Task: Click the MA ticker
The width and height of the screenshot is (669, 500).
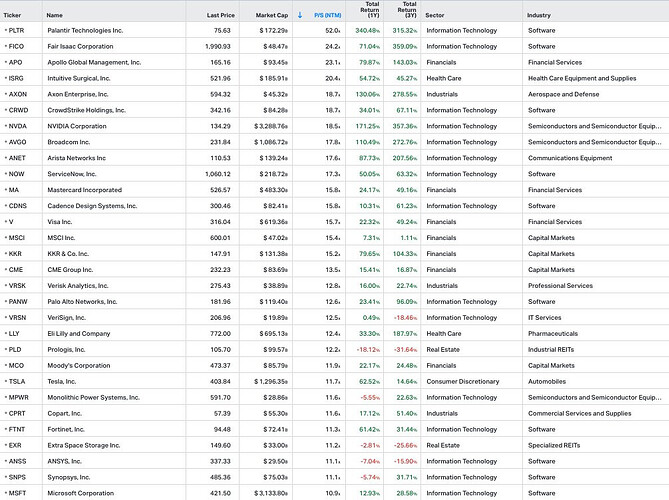Action: click(14, 190)
